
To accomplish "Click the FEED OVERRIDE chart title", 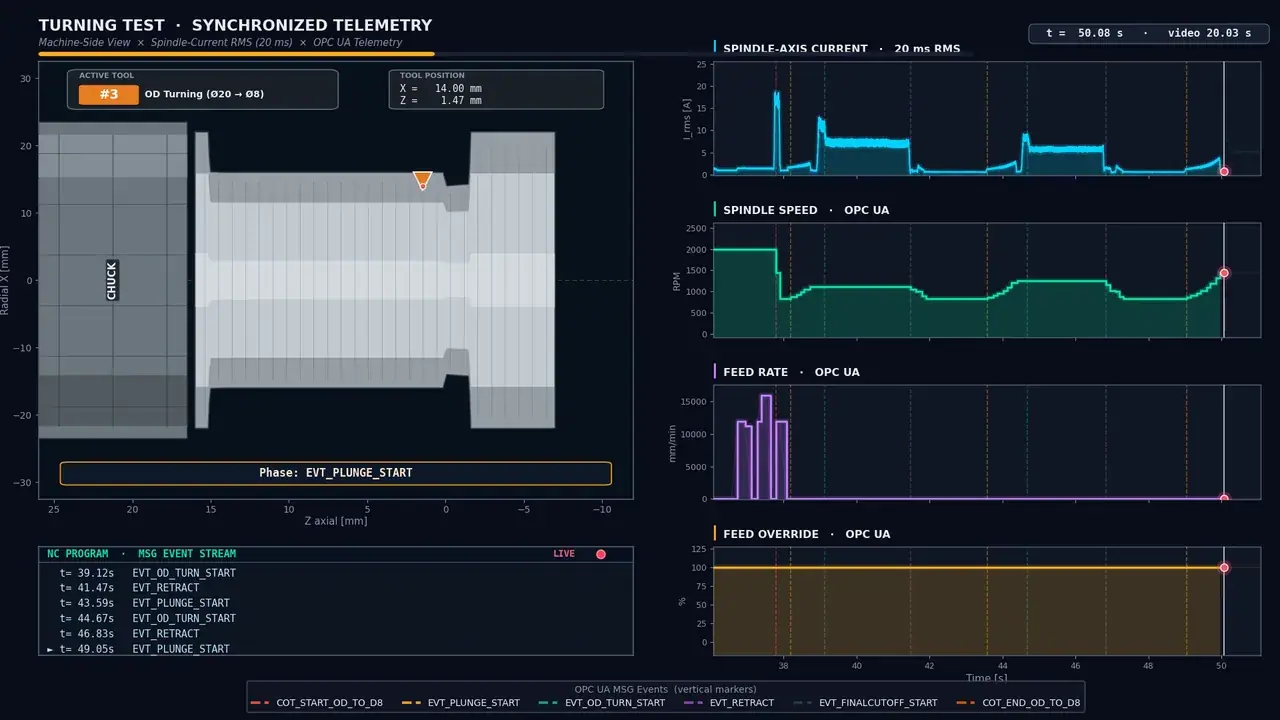I will [806, 534].
